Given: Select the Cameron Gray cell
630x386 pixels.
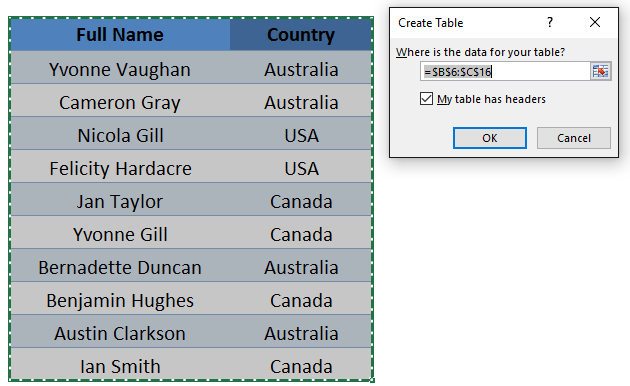Looking at the screenshot, I should (x=120, y=101).
